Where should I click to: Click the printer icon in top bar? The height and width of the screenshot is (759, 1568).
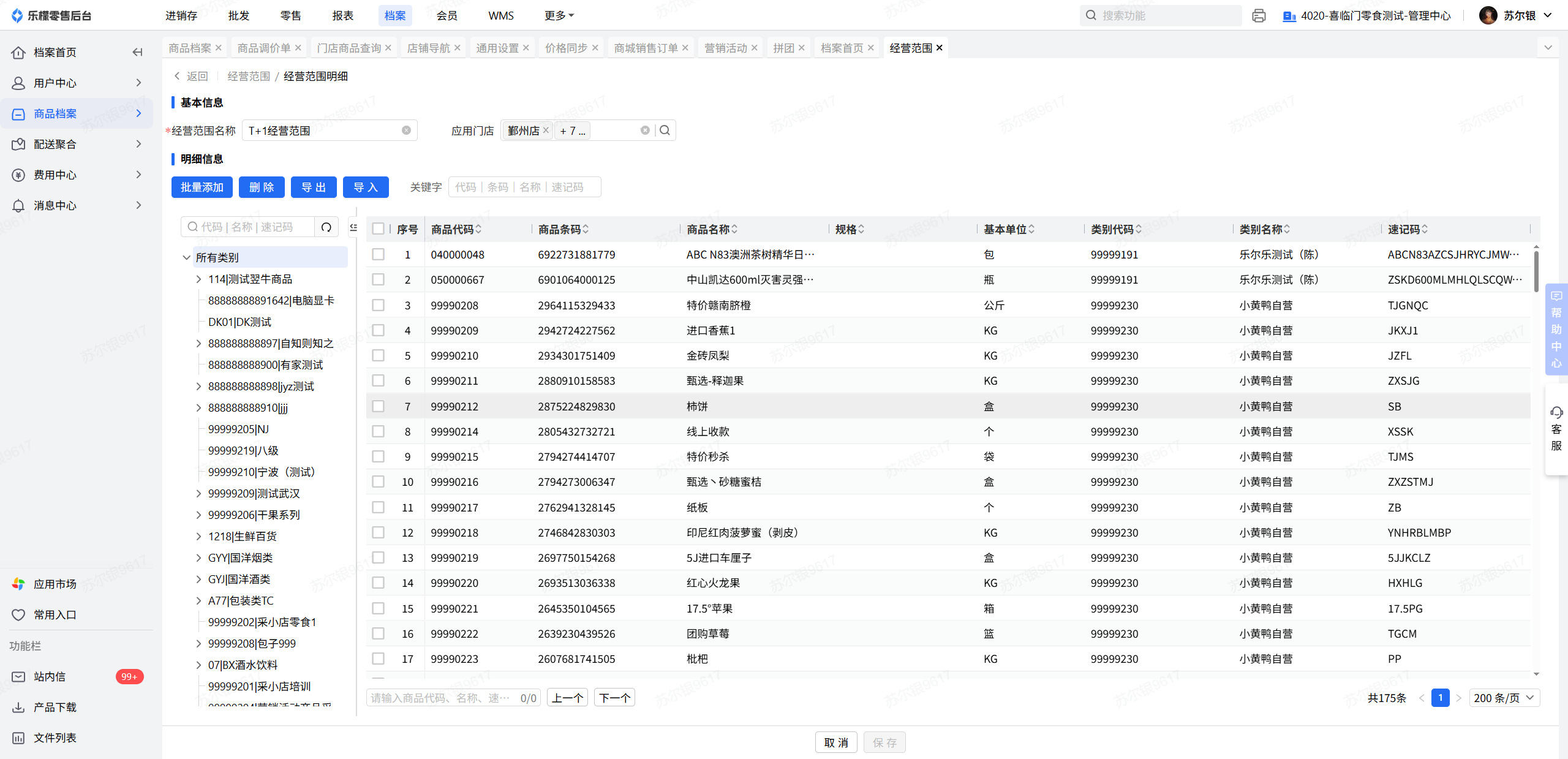click(1259, 16)
